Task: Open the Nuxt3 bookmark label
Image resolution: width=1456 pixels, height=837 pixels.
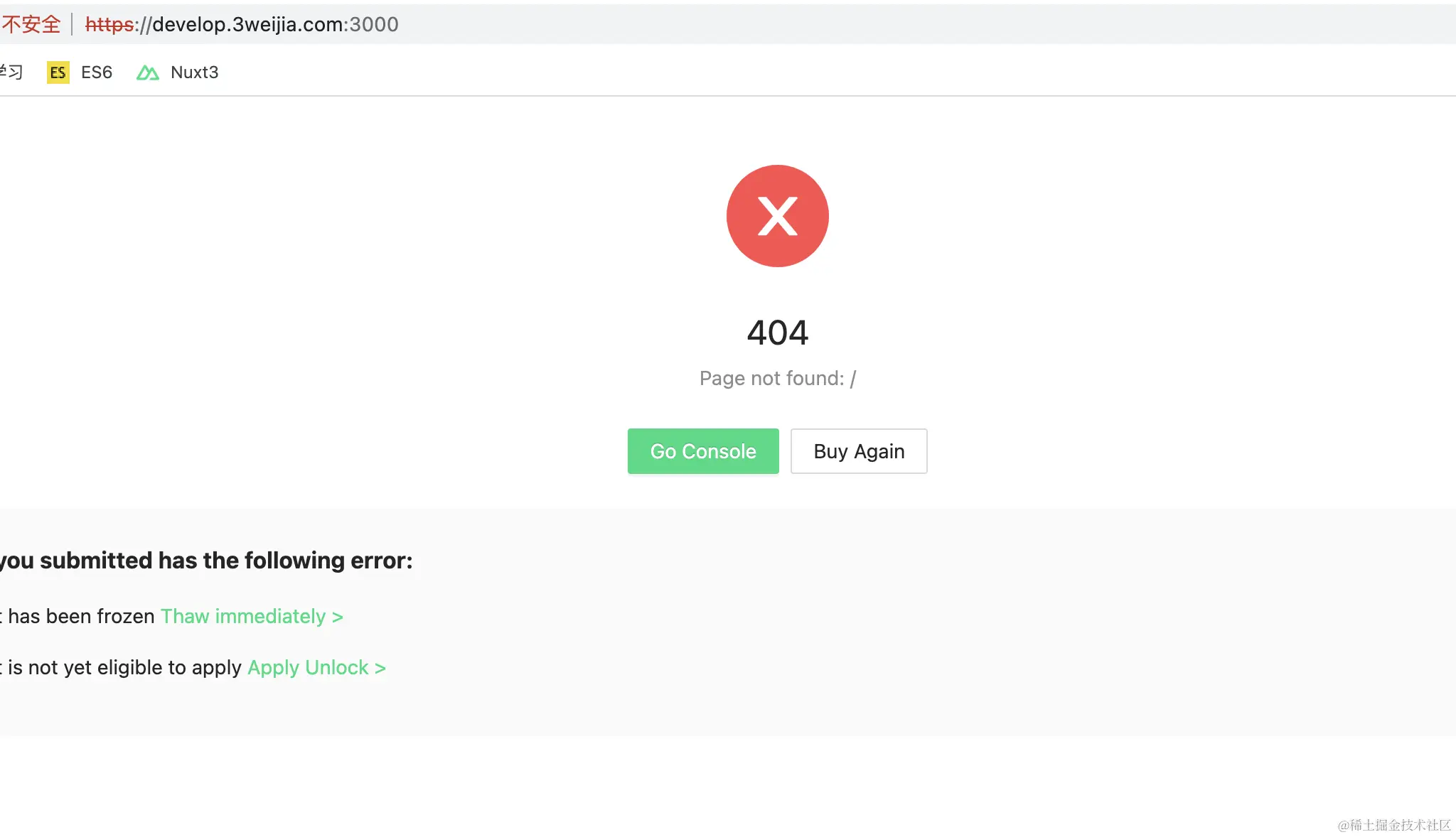Action: (194, 72)
